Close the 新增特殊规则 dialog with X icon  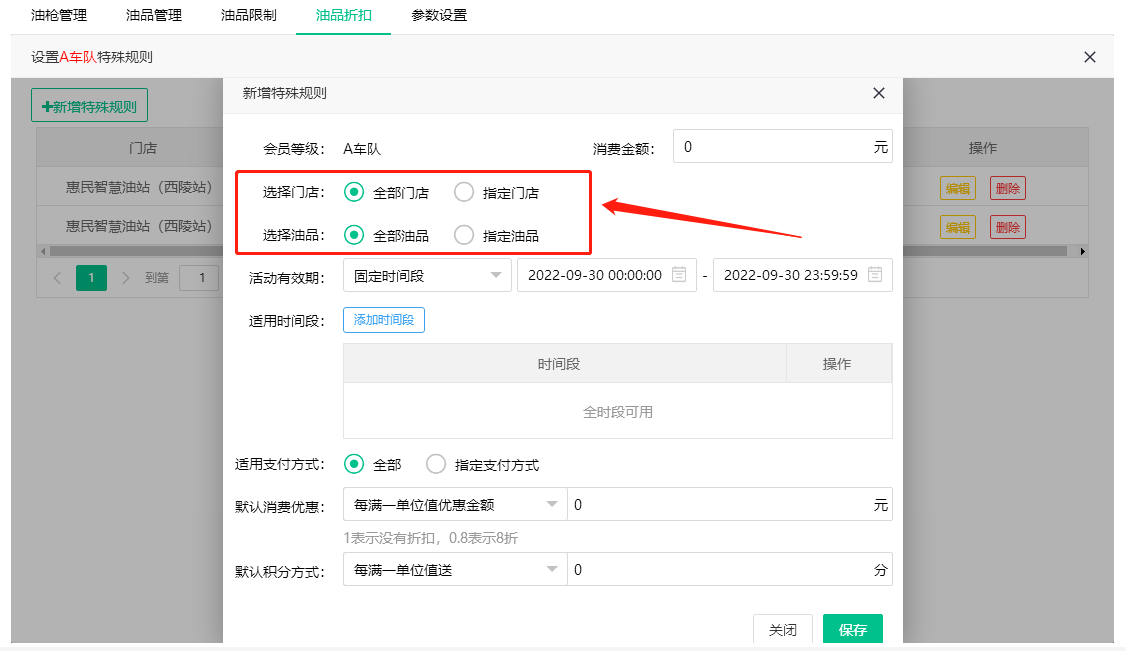click(x=879, y=93)
